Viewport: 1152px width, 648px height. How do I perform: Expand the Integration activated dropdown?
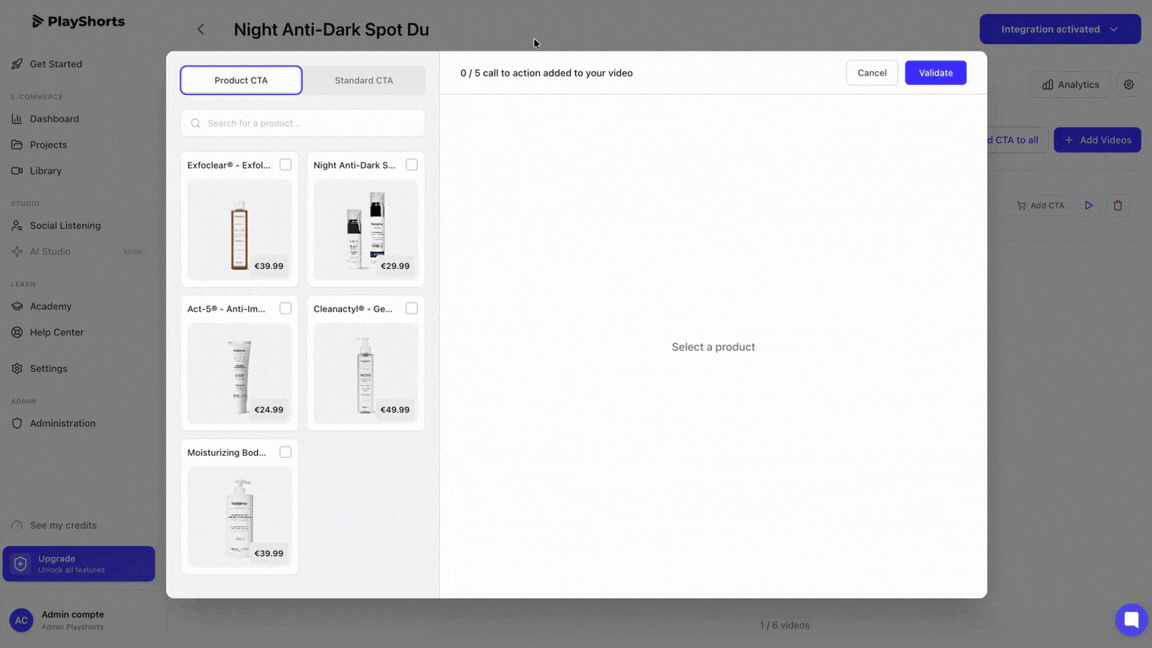[x=1060, y=29]
